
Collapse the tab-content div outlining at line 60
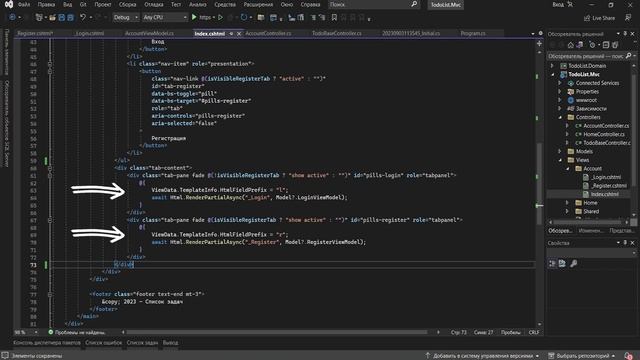click(50, 168)
